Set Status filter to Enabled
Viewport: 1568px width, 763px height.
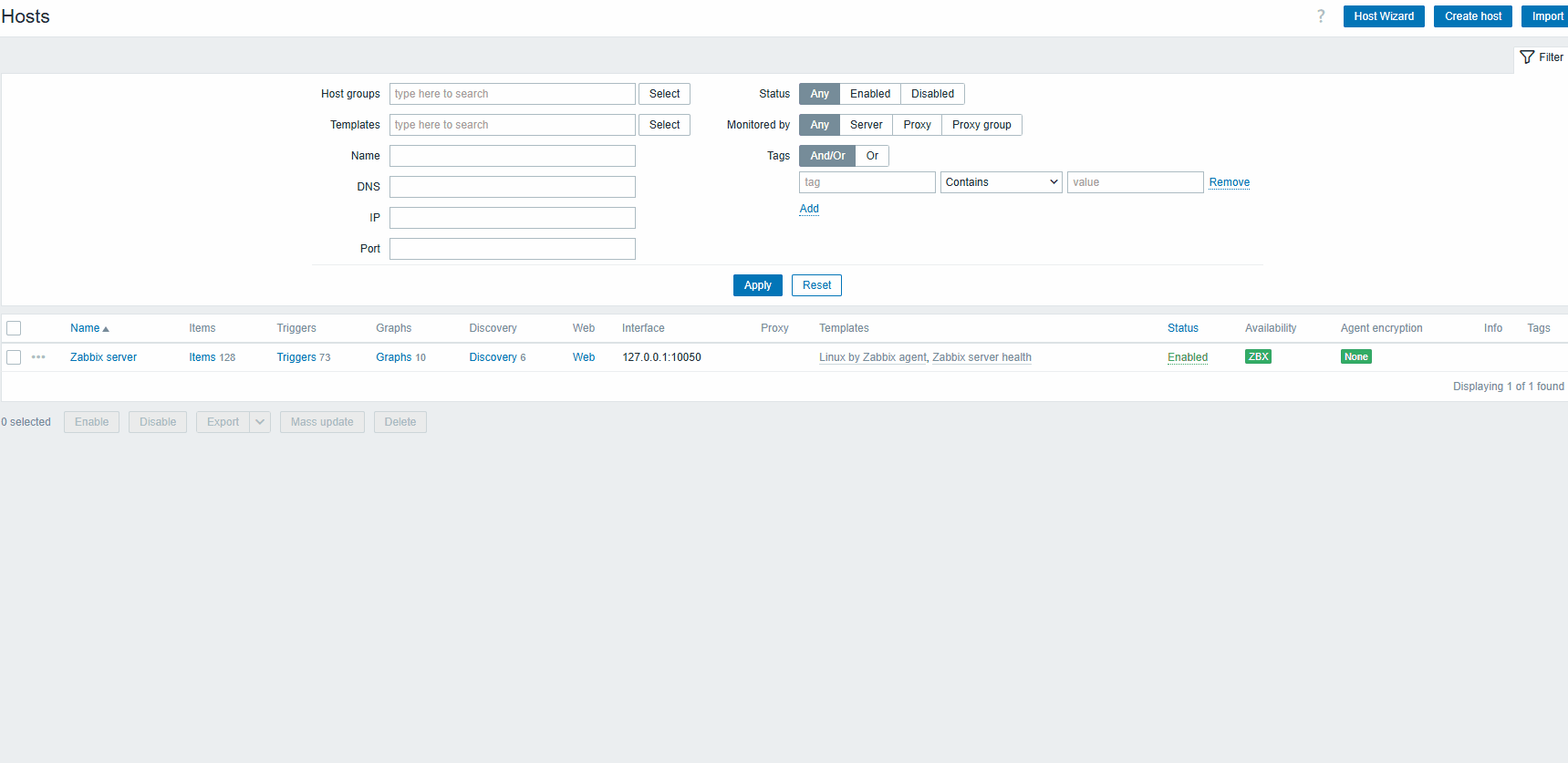869,94
